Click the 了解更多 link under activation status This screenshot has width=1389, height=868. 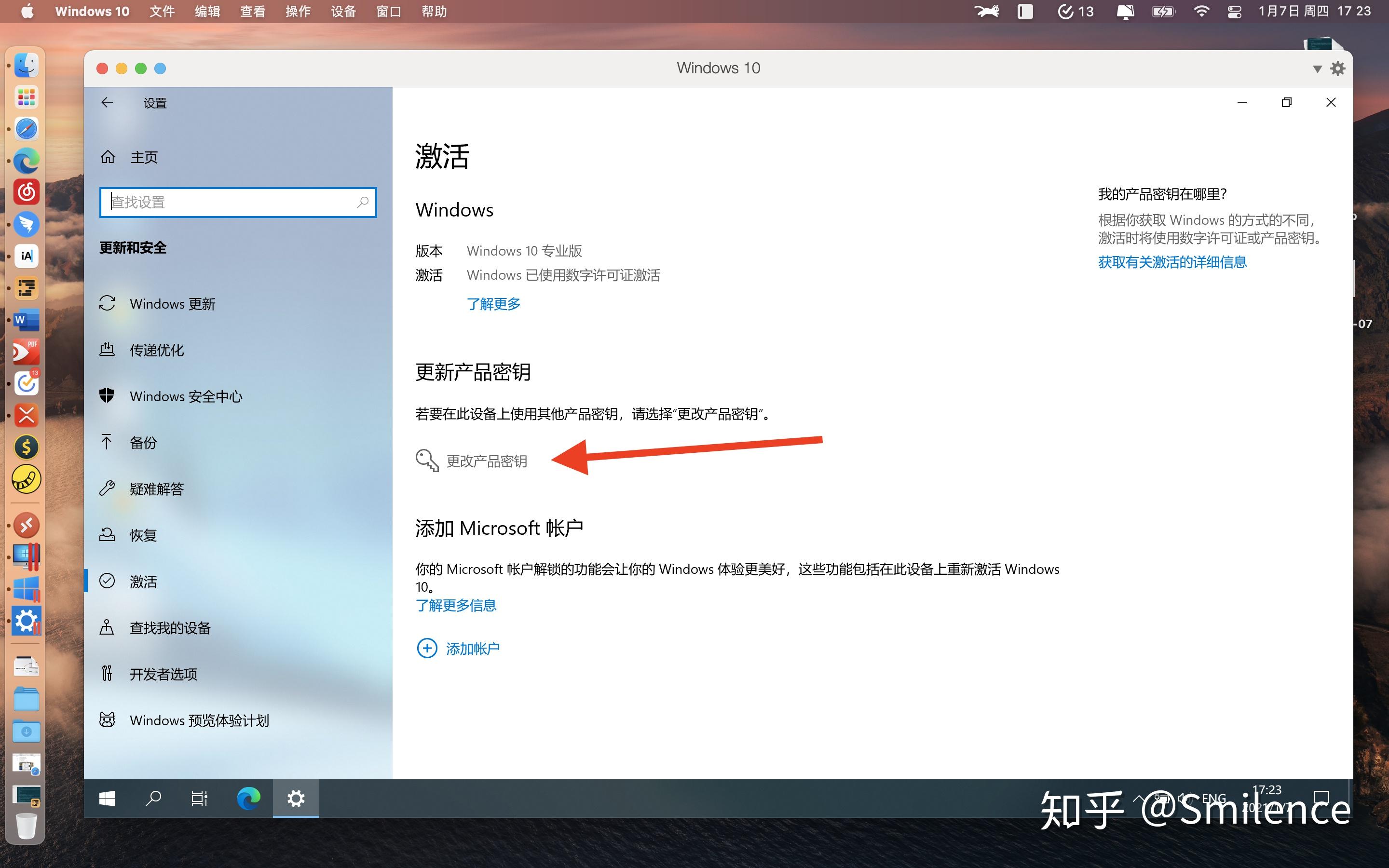(x=493, y=304)
